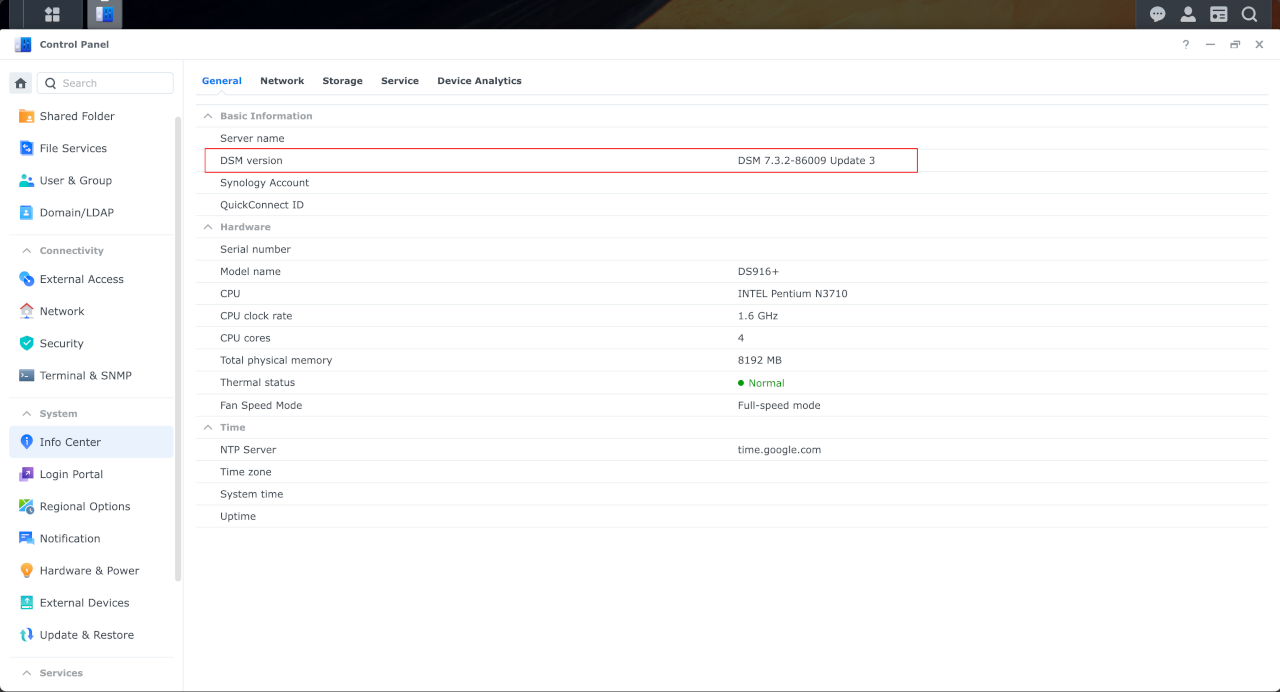Click the Server name row label
Image resolution: width=1280 pixels, height=692 pixels.
[252, 138]
